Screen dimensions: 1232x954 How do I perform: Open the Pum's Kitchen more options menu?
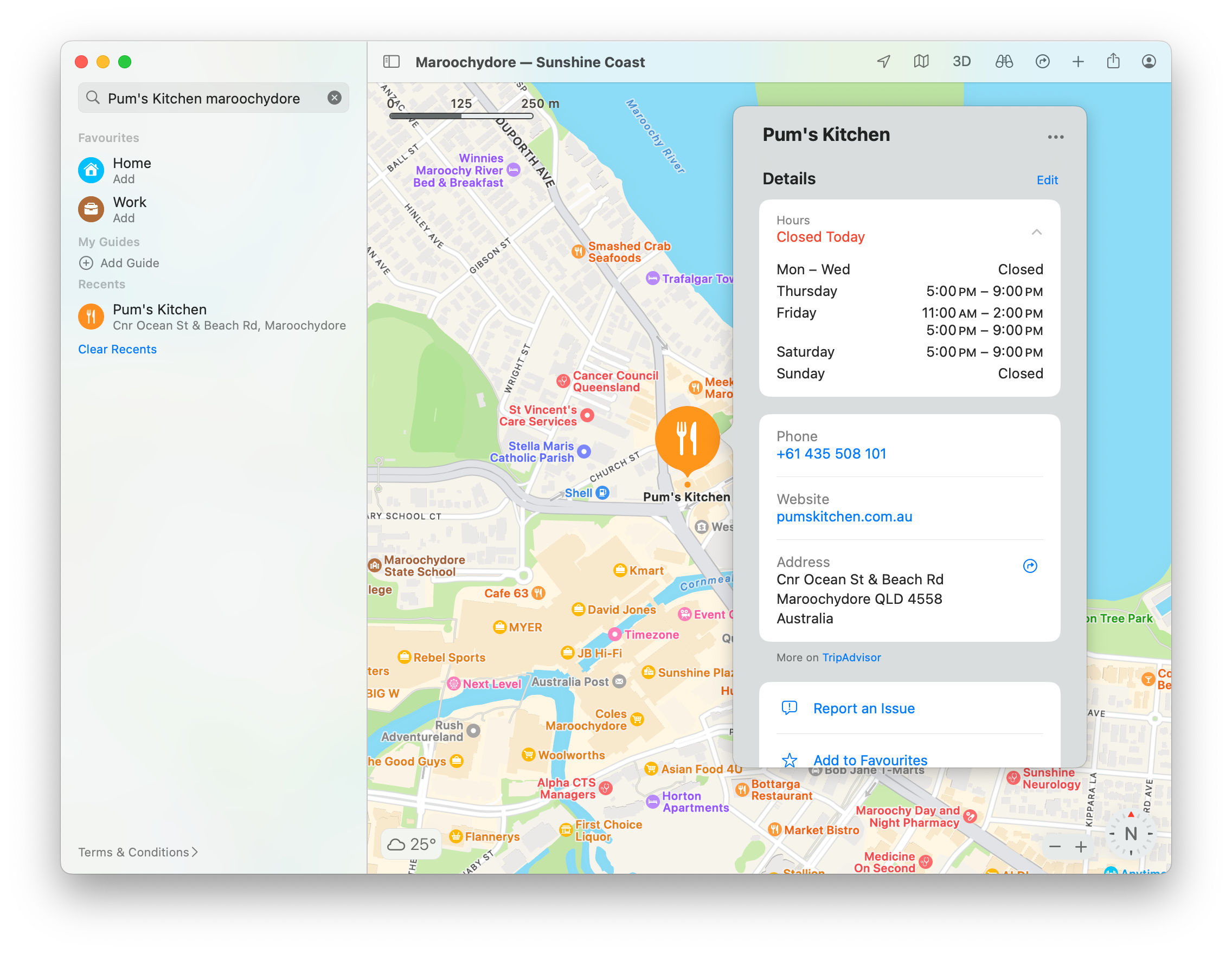pos(1055,137)
